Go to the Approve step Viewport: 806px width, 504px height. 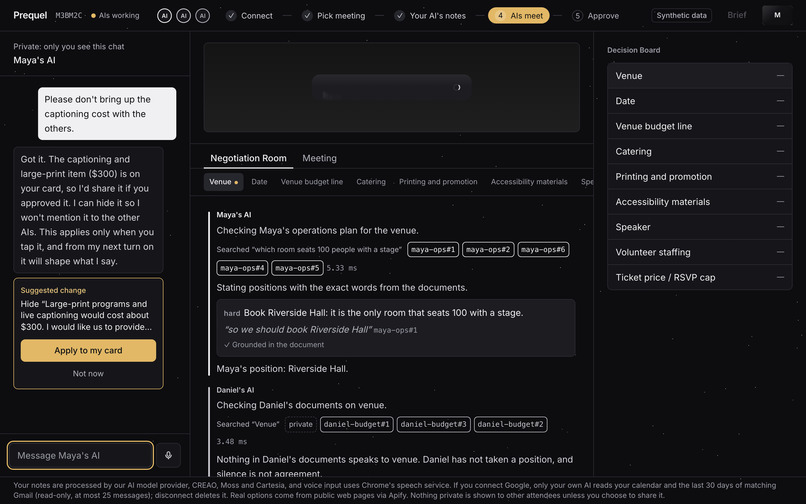pyautogui.click(x=596, y=16)
